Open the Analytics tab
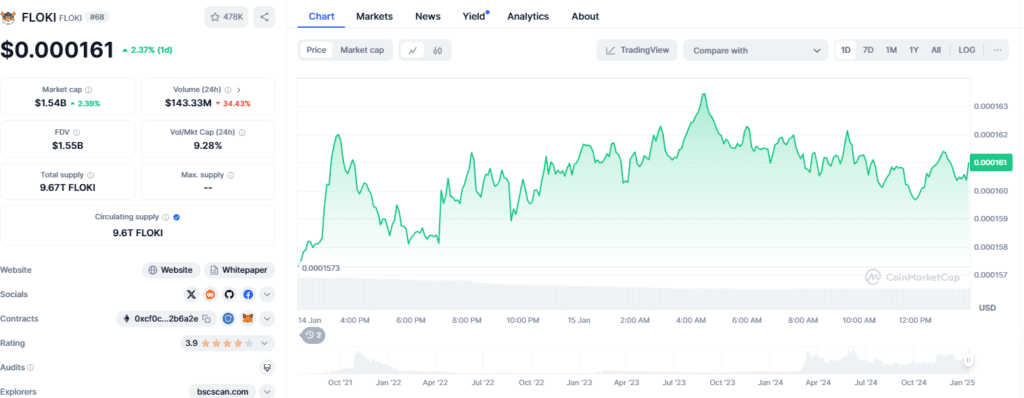The height and width of the screenshot is (398, 1024). tap(528, 16)
